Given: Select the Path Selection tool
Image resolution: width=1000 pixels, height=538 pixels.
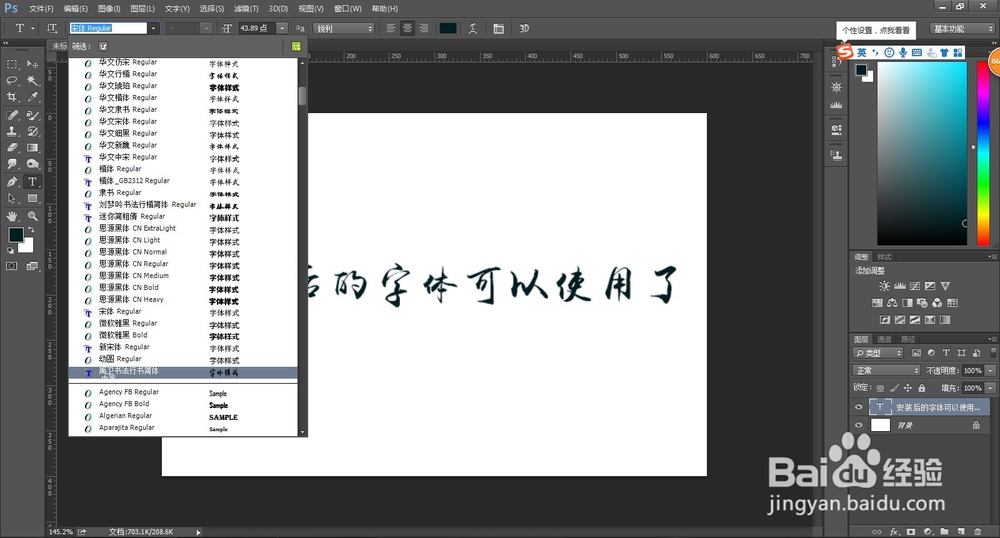Looking at the screenshot, I should point(12,198).
